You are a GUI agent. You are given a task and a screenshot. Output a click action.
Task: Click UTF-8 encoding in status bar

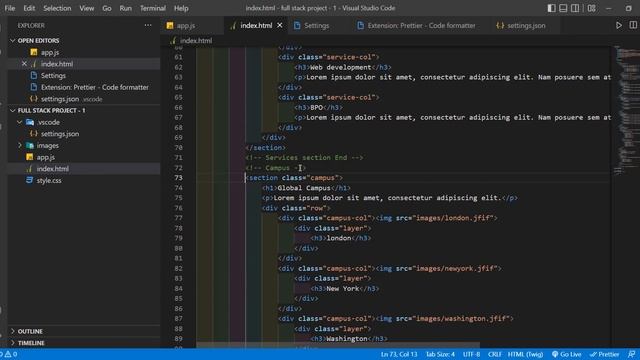pyautogui.click(x=471, y=354)
